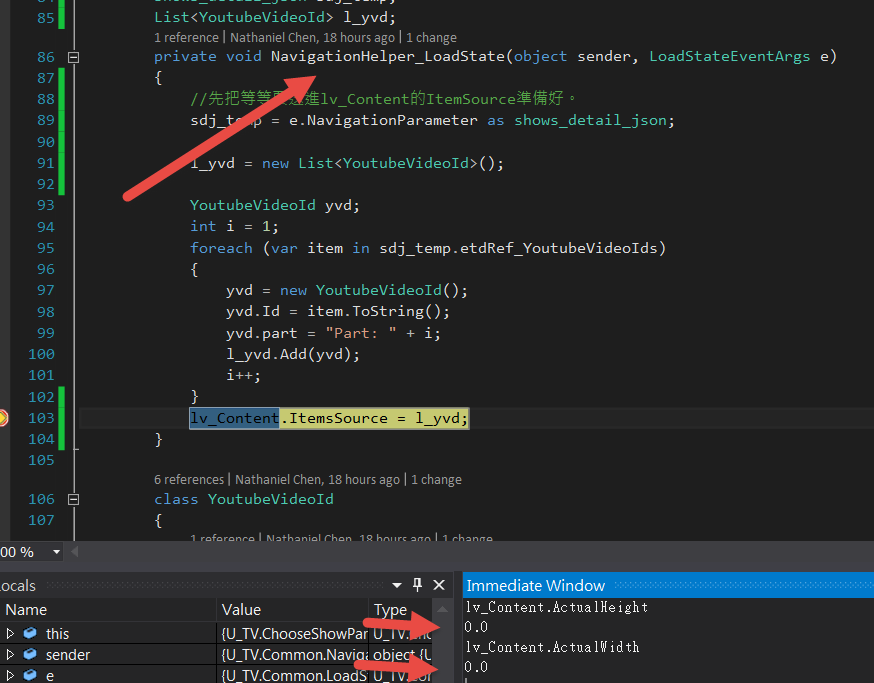Click the Type column header in Locals
This screenshot has height=683, width=874.
coord(400,609)
